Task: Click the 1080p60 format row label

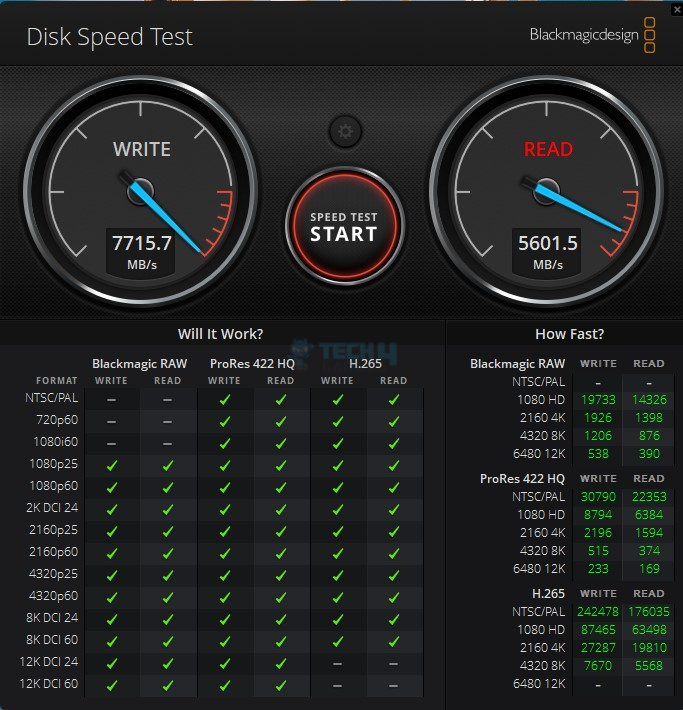Action: click(x=53, y=486)
